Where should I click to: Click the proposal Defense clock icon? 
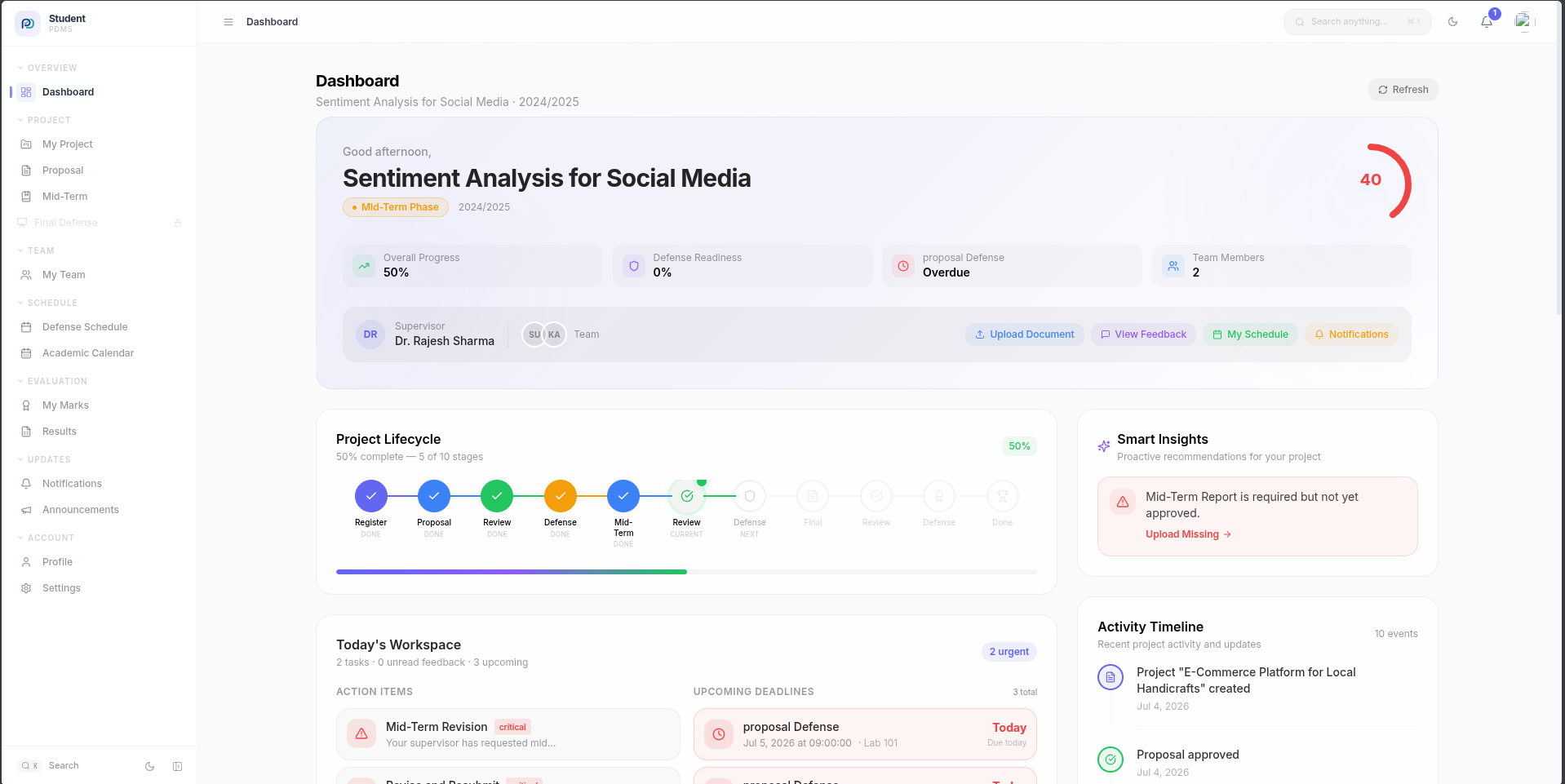click(x=903, y=266)
